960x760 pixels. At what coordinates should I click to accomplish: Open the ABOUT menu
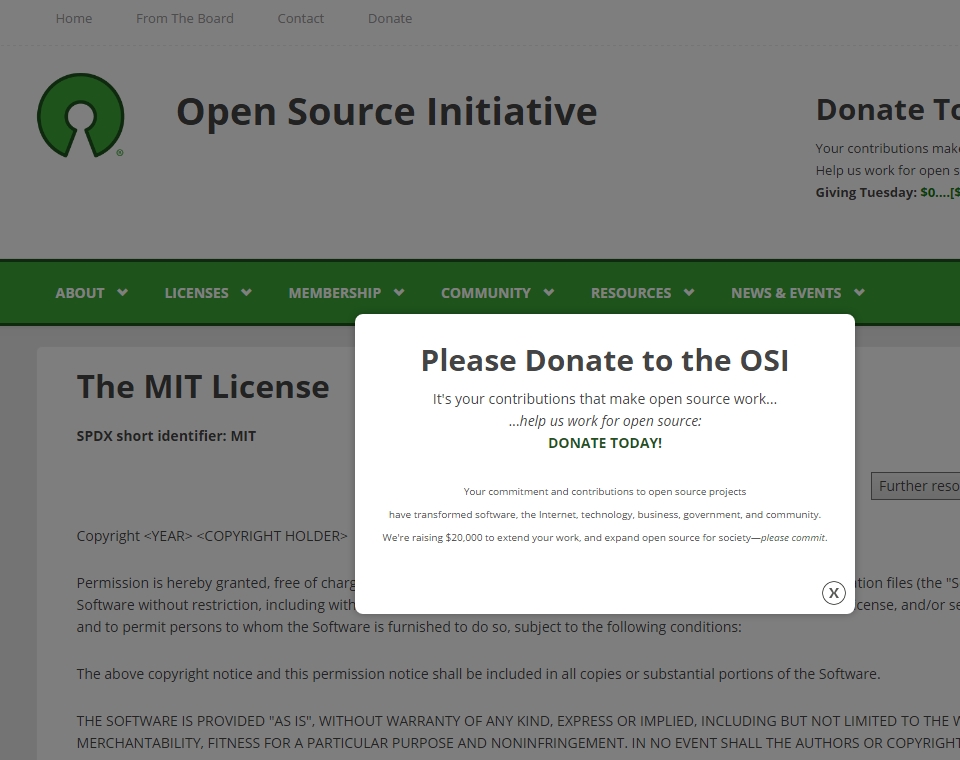[x=80, y=293]
